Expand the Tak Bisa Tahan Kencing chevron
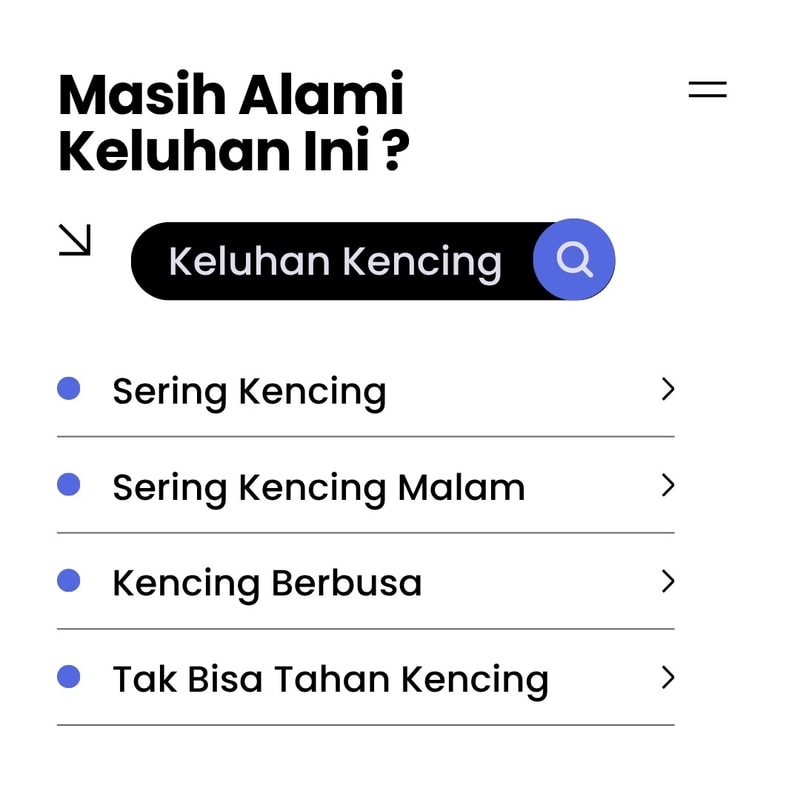Image resolution: width=800 pixels, height=788 pixels. (x=668, y=678)
